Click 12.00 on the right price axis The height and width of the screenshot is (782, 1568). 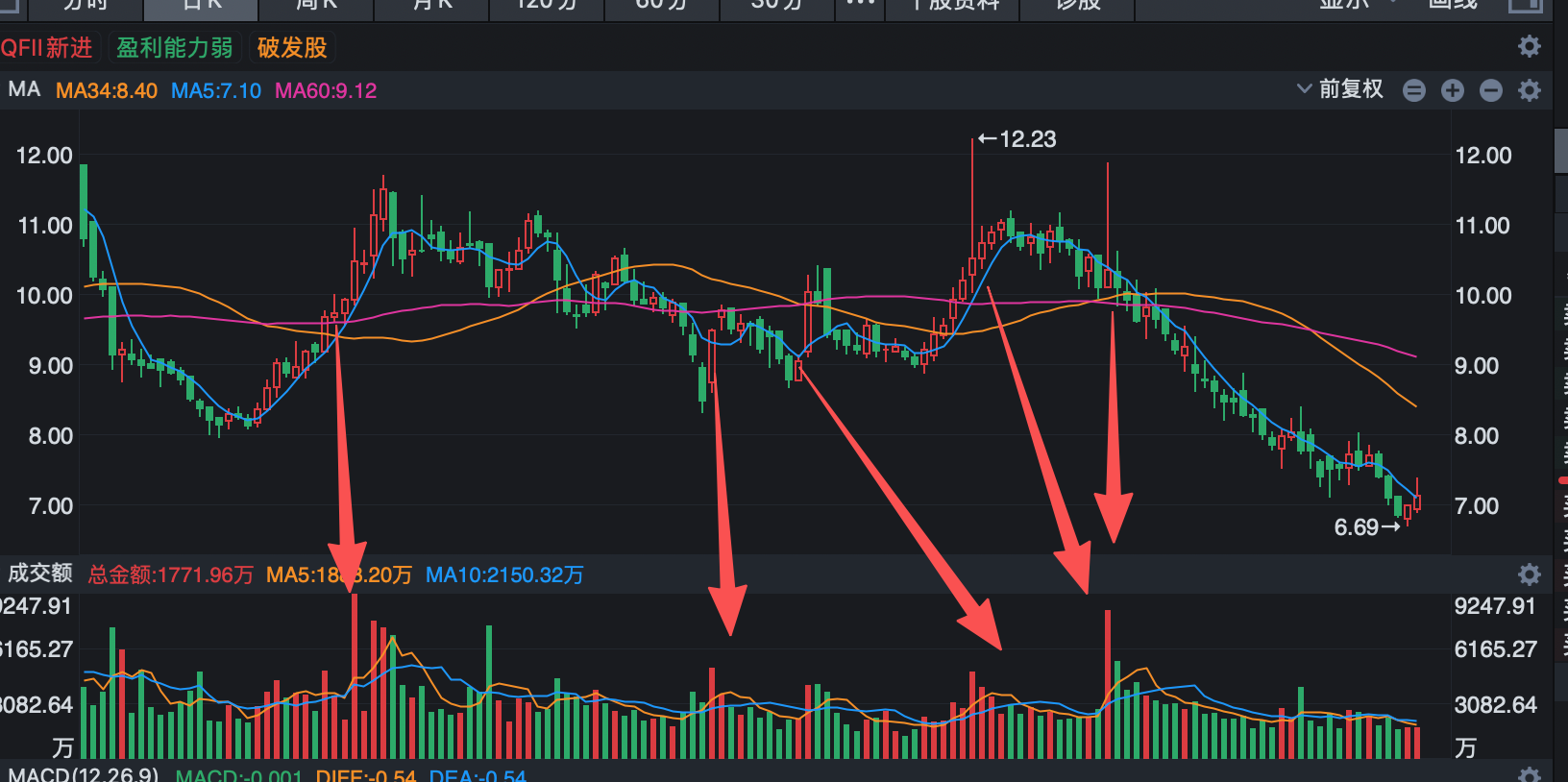coord(1483,156)
